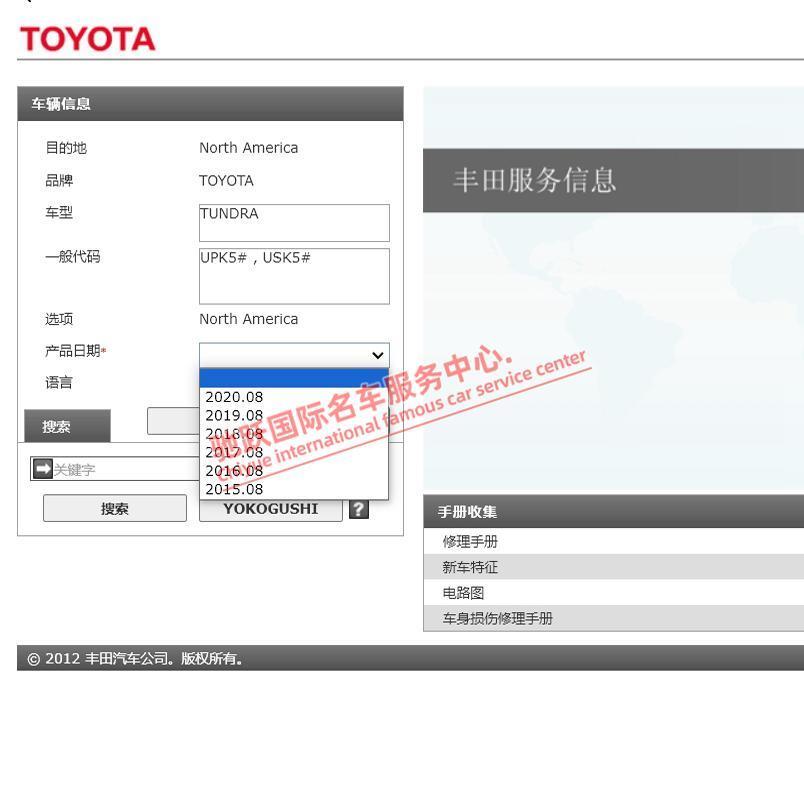Viewport: 804px width, 804px height.
Task: Click the 选项 field label
Action: [x=59, y=319]
